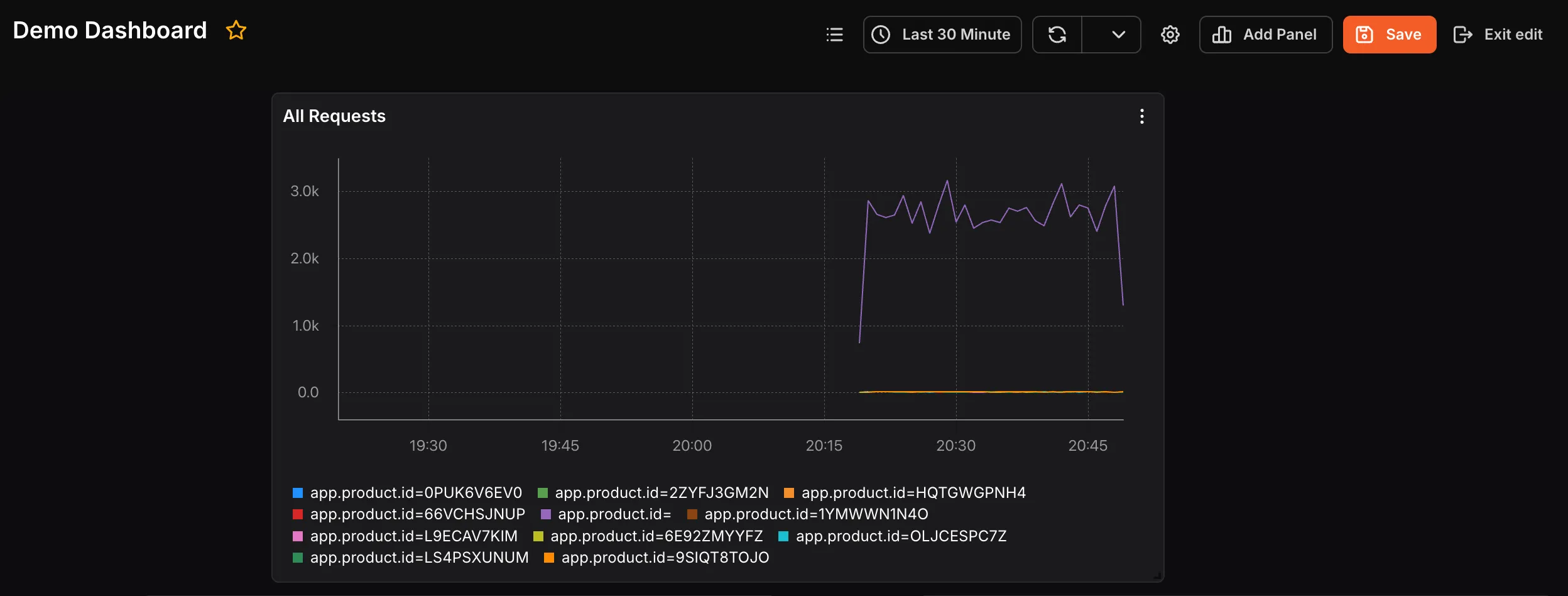Click the Add Panel button
This screenshot has height=596, width=1568.
tap(1266, 35)
